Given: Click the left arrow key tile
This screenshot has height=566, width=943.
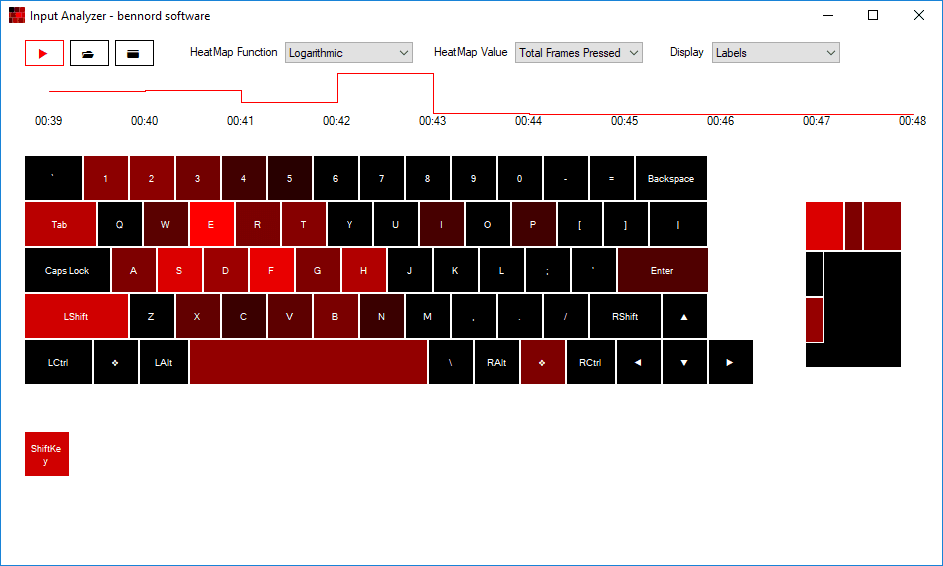Looking at the screenshot, I should 639,362.
